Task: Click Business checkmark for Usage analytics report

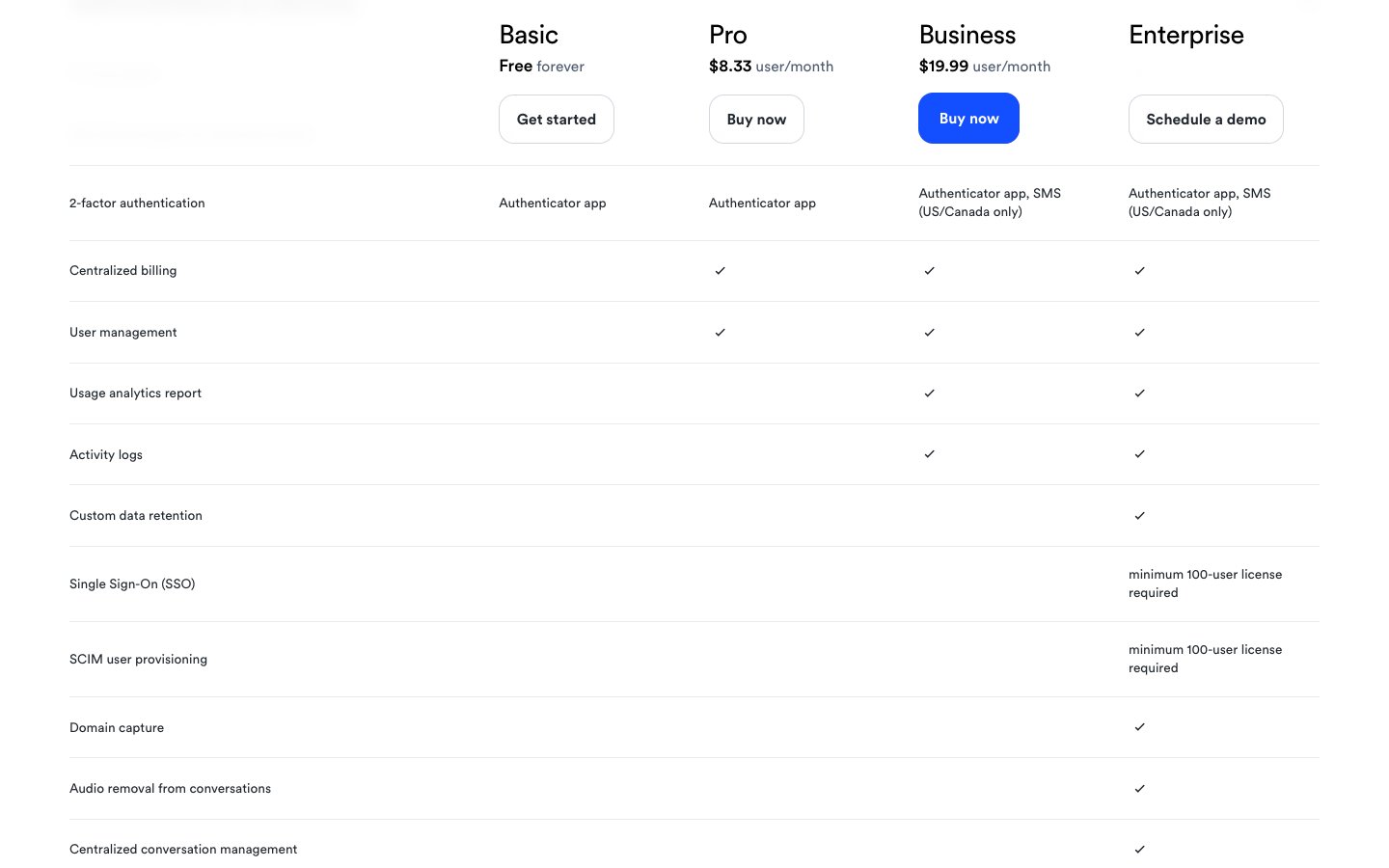Action: point(930,393)
